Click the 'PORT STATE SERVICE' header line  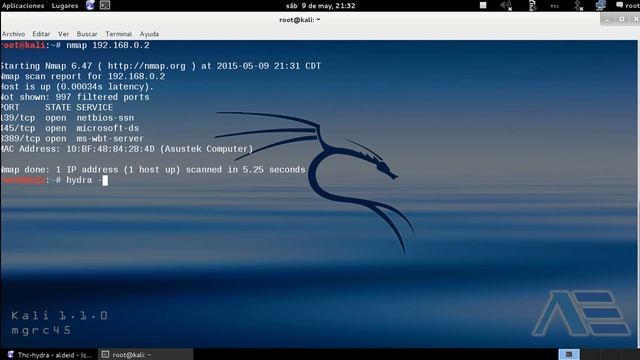pyautogui.click(x=57, y=107)
